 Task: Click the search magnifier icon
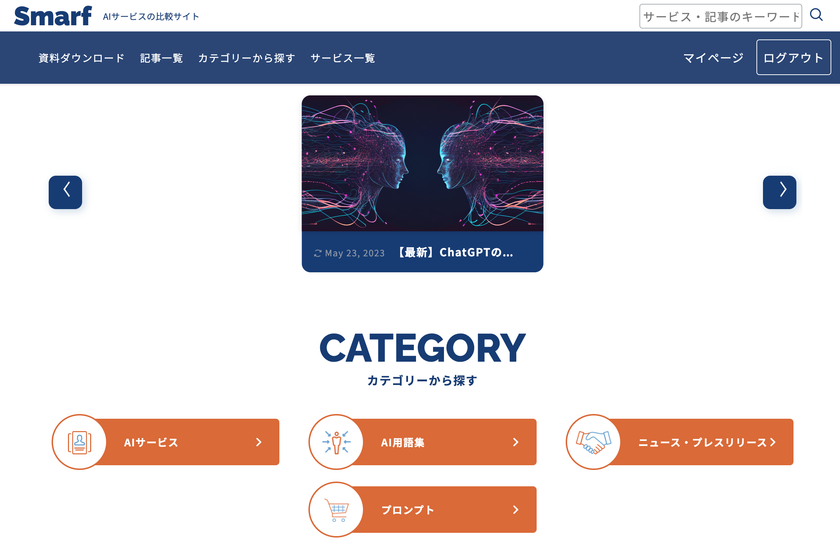816,14
